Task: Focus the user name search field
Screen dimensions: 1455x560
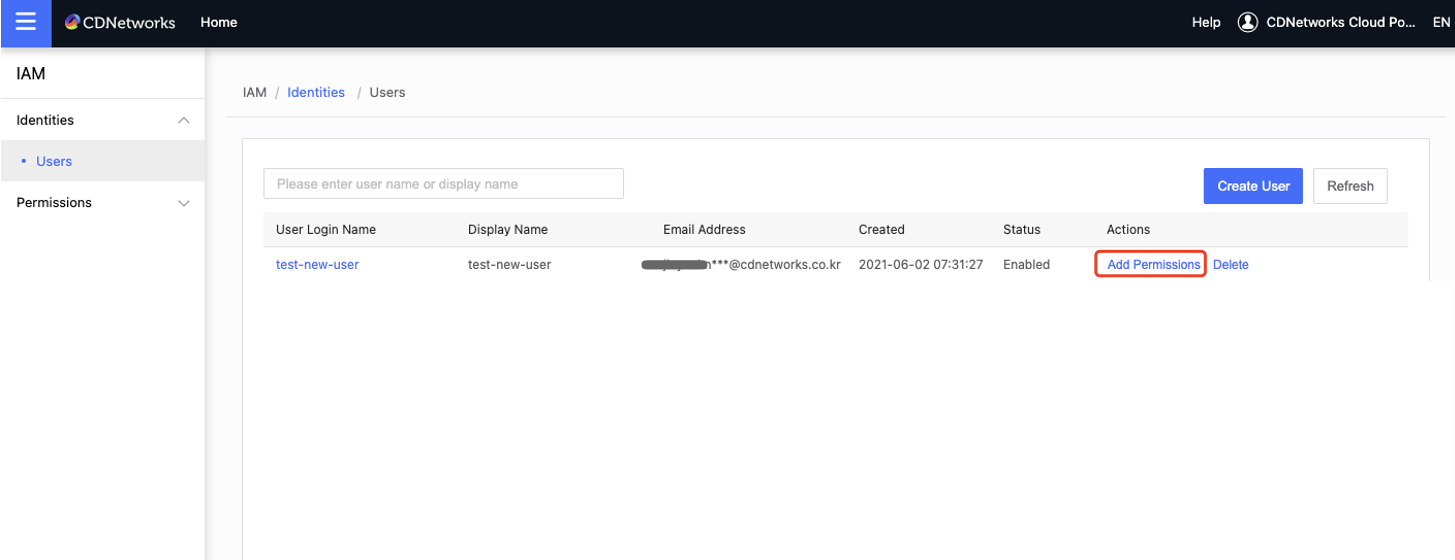Action: [443, 184]
